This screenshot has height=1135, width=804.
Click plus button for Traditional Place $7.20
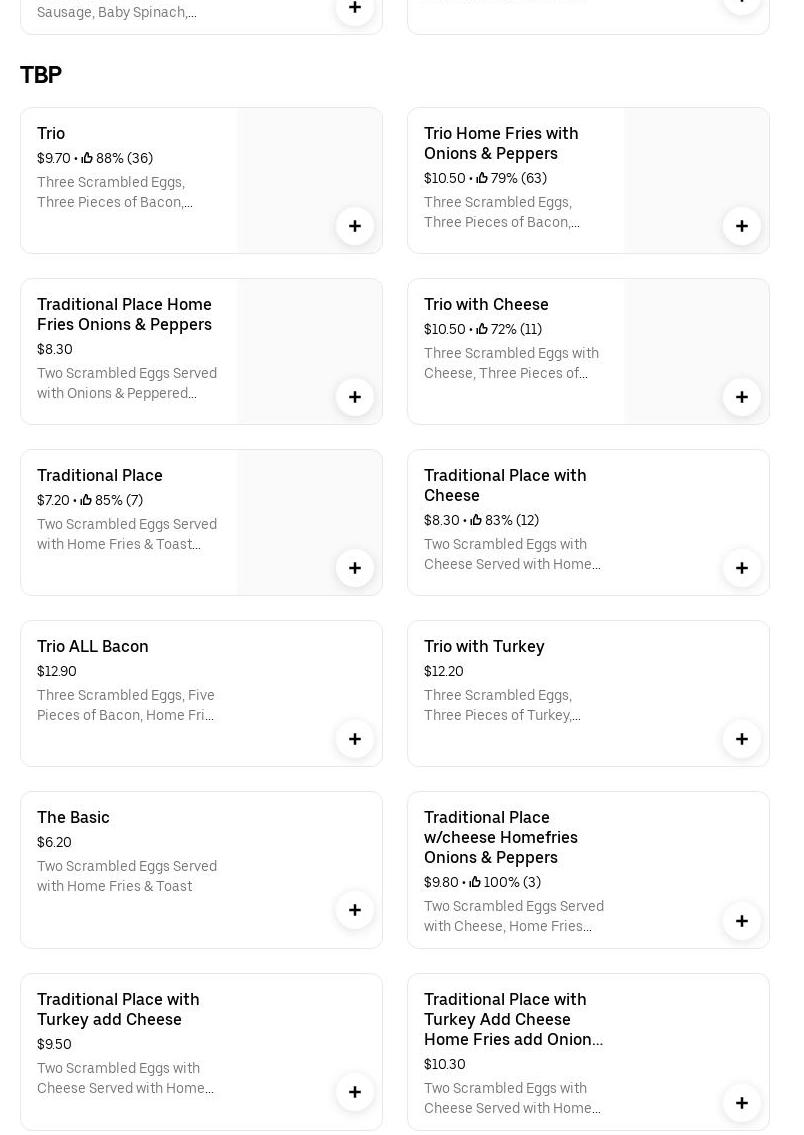[355, 568]
